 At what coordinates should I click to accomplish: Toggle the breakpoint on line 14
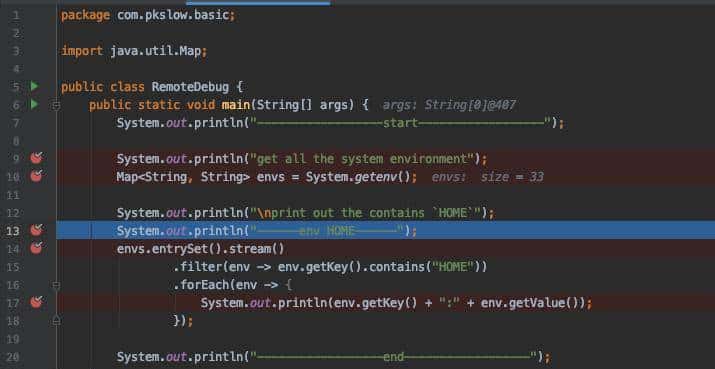pos(36,248)
